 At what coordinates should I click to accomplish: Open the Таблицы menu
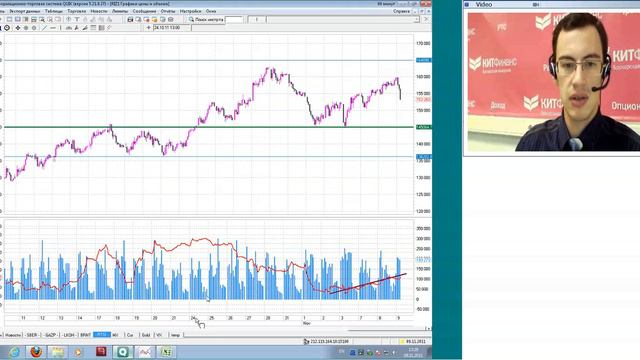pos(53,11)
